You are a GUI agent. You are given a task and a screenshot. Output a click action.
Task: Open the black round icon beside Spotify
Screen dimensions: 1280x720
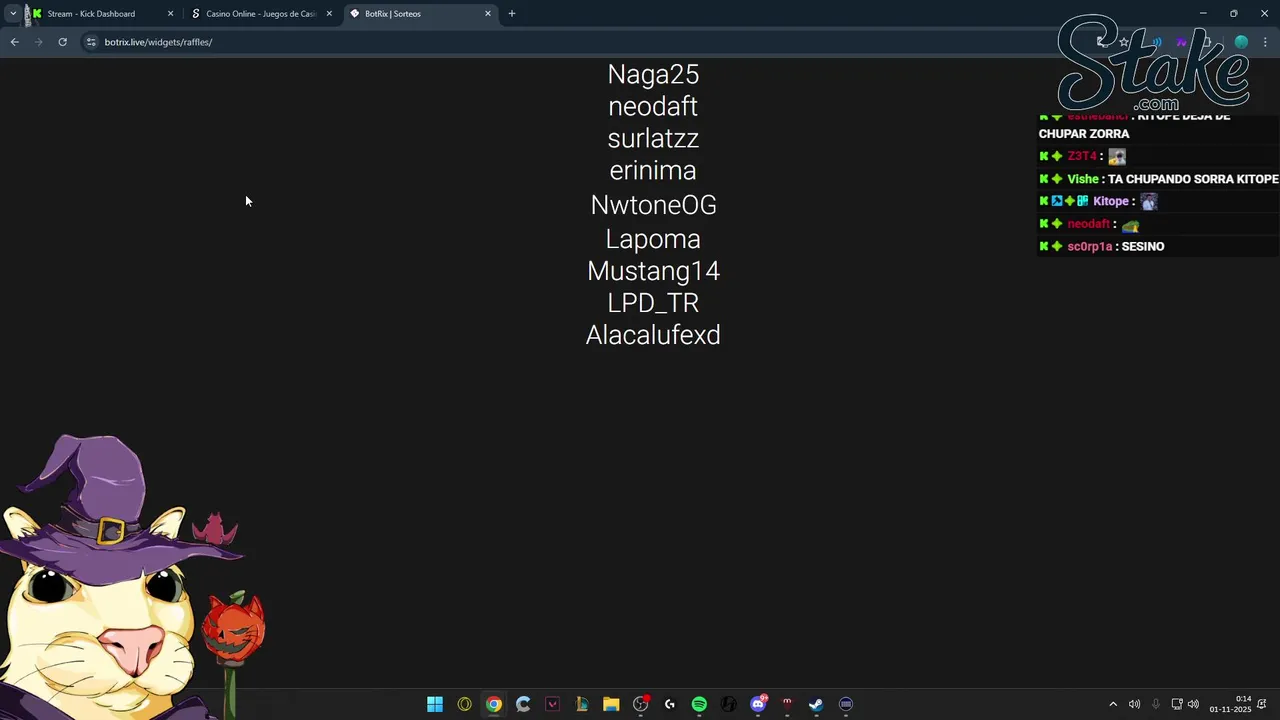point(729,704)
